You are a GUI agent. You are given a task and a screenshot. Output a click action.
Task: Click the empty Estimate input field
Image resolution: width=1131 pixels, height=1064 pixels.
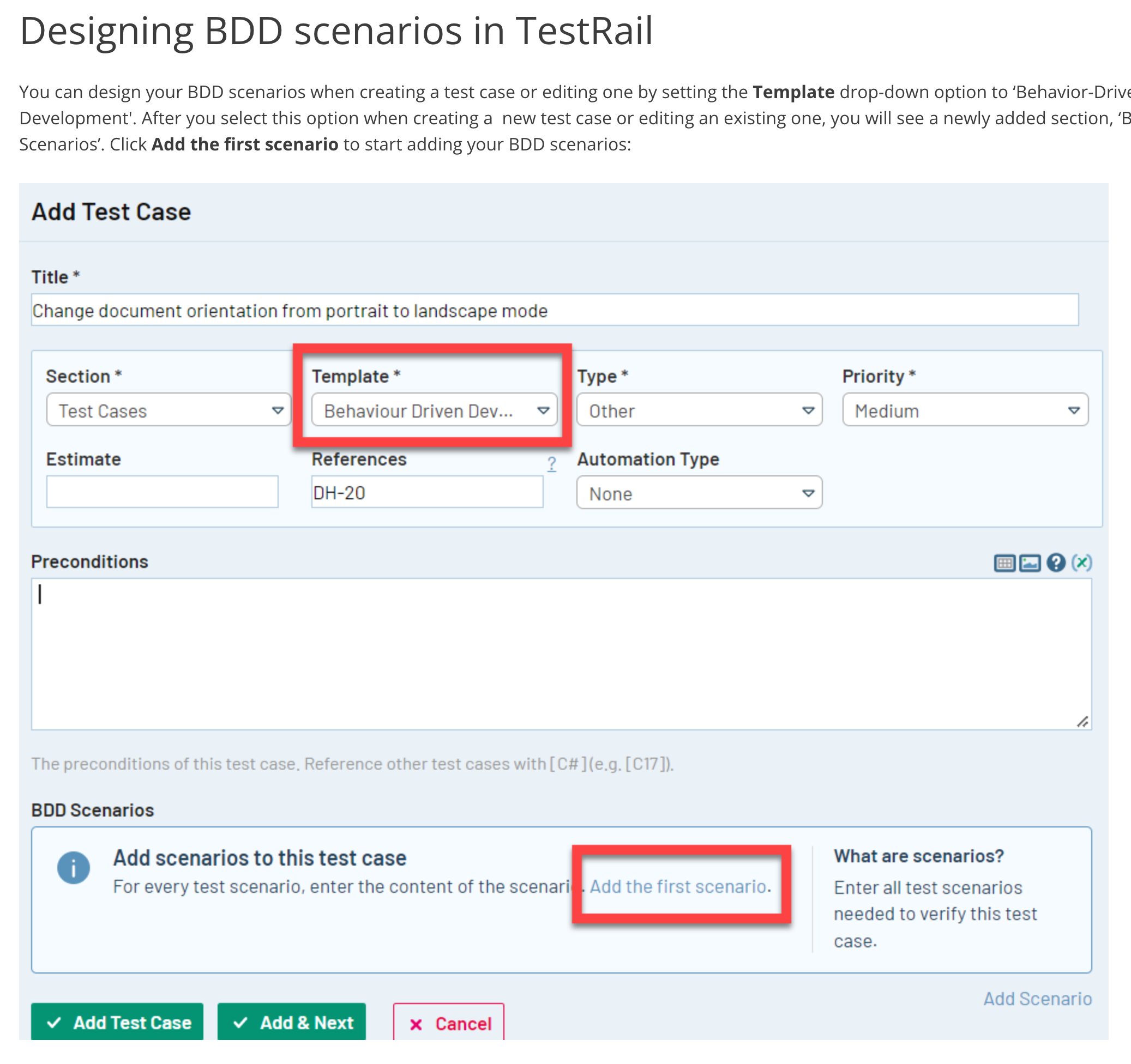pyautogui.click(x=162, y=492)
